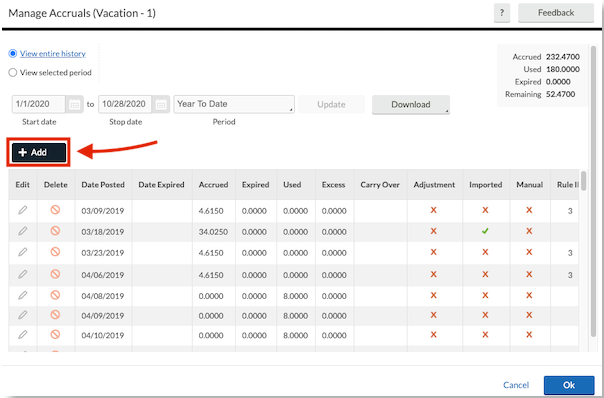Click Used 8.0000 cell in 04/08/2019 row
Screen dimensions: 604x398
tap(295, 296)
